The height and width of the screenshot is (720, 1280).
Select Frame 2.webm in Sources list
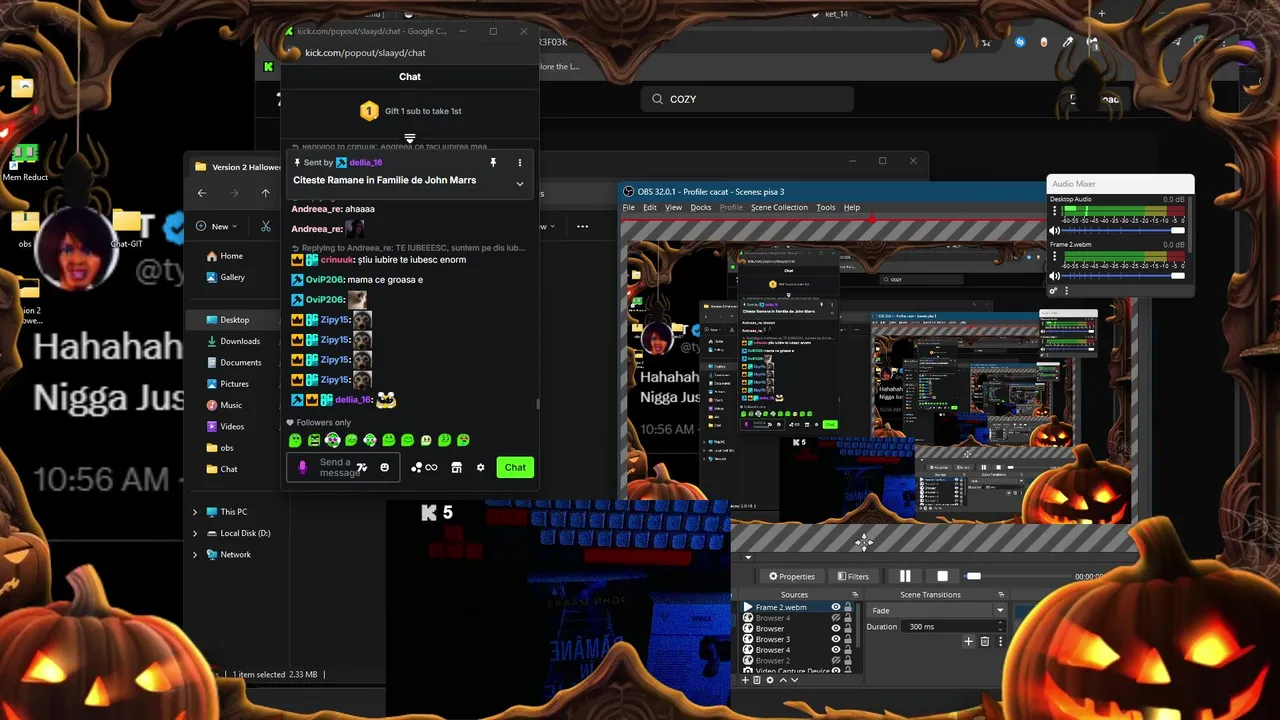780,607
